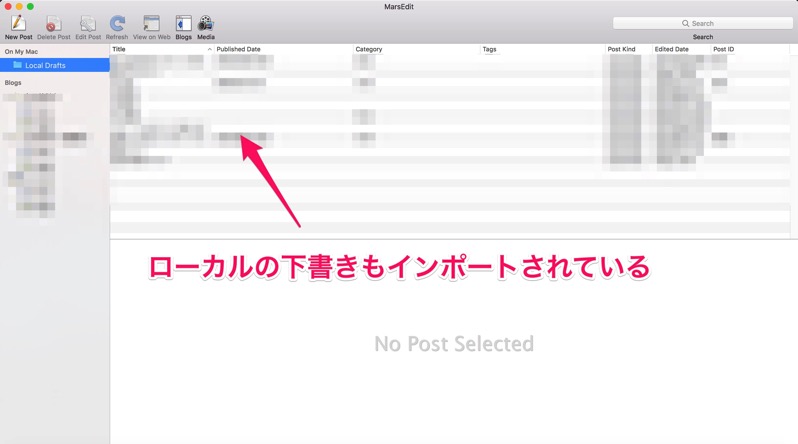Image resolution: width=798 pixels, height=444 pixels.
Task: Click the green zoom window button
Action: (x=31, y=6)
